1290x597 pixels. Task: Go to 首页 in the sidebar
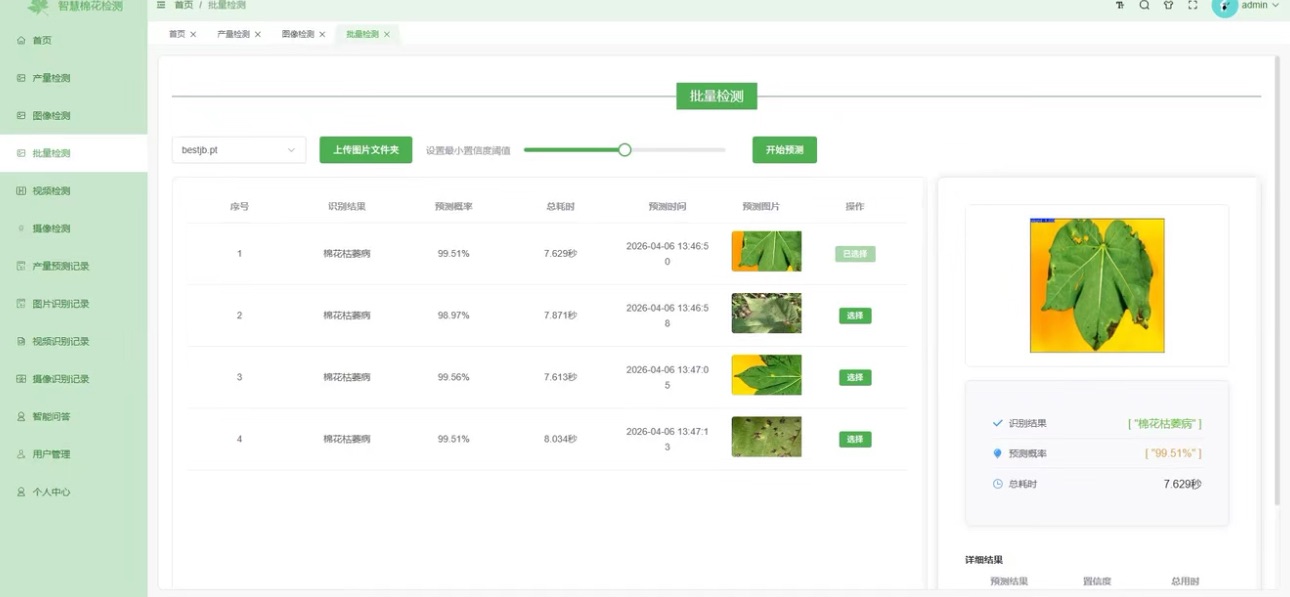coord(74,40)
